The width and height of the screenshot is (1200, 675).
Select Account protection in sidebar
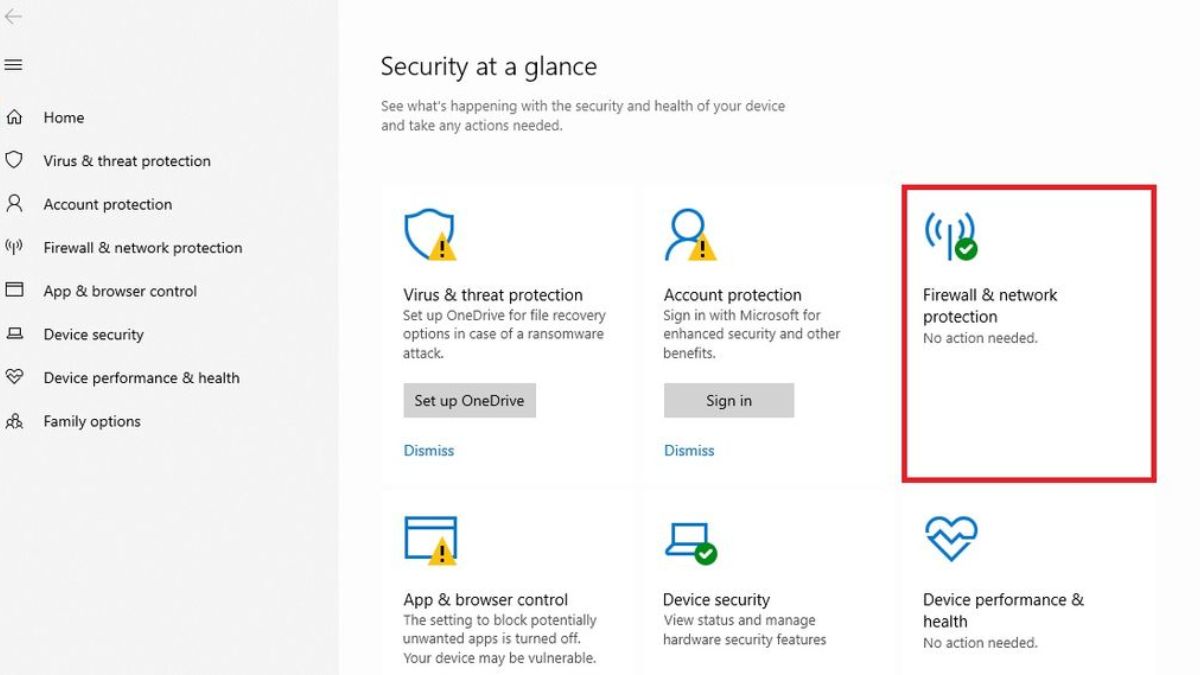click(x=108, y=204)
